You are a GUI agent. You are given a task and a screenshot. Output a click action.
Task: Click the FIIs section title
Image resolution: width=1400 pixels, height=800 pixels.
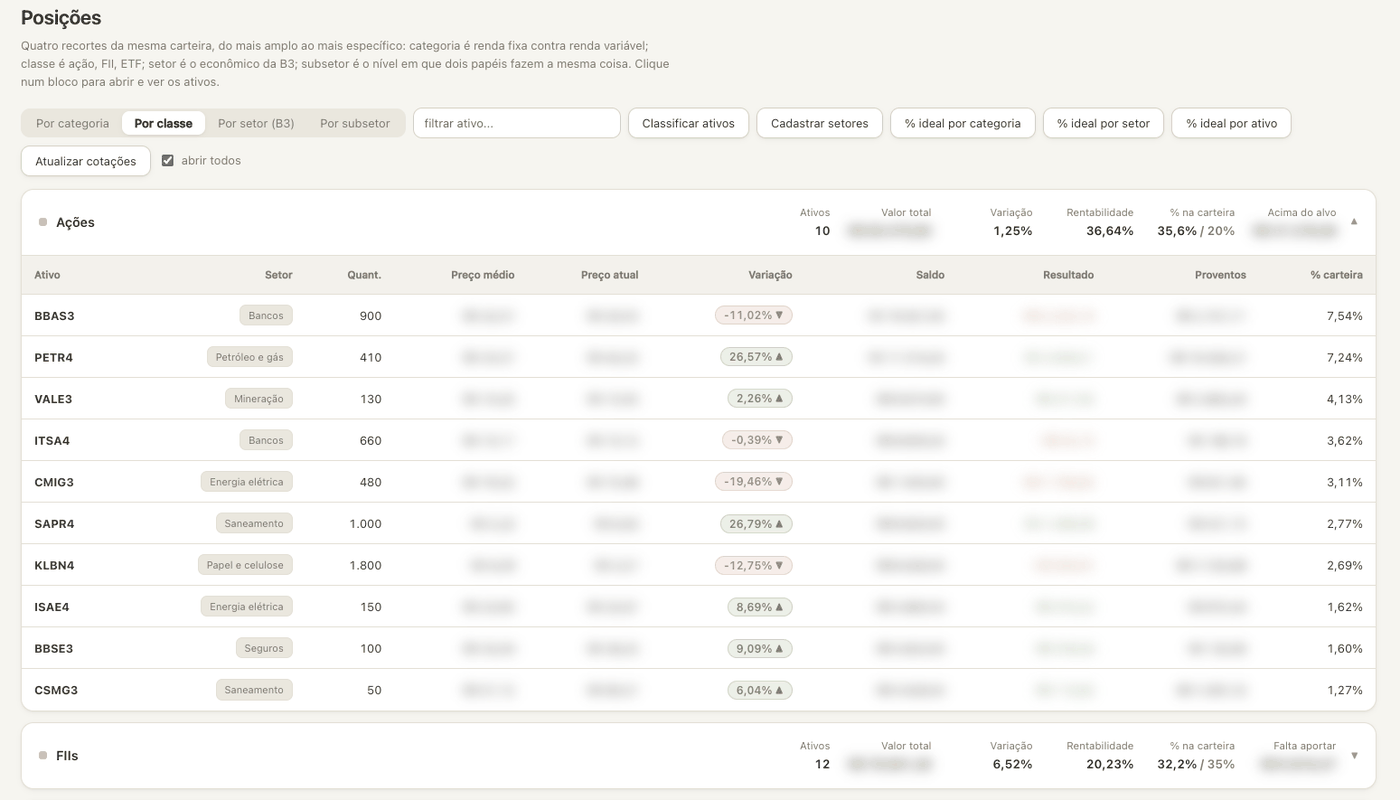67,756
